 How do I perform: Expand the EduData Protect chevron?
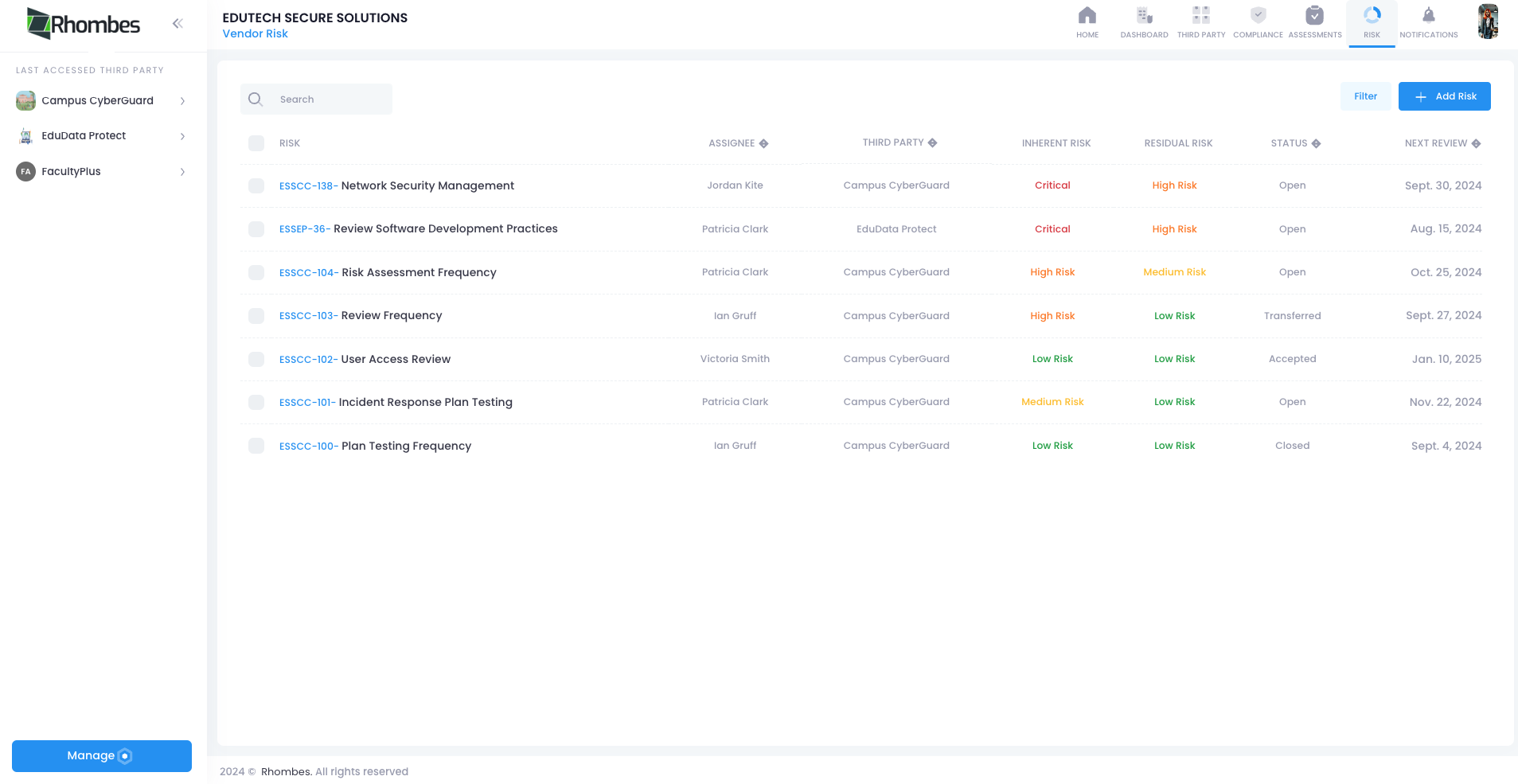pyautogui.click(x=182, y=136)
